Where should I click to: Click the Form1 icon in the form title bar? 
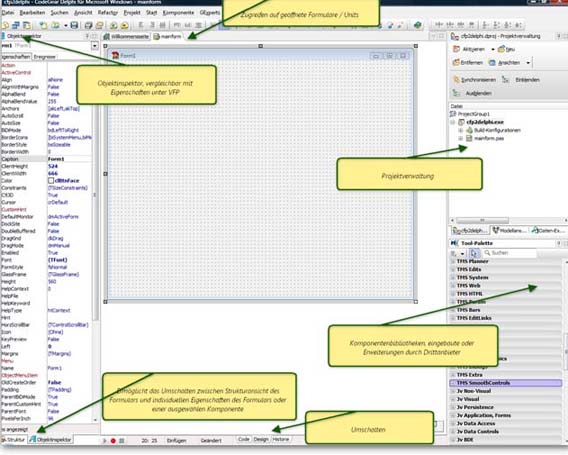tap(116, 55)
